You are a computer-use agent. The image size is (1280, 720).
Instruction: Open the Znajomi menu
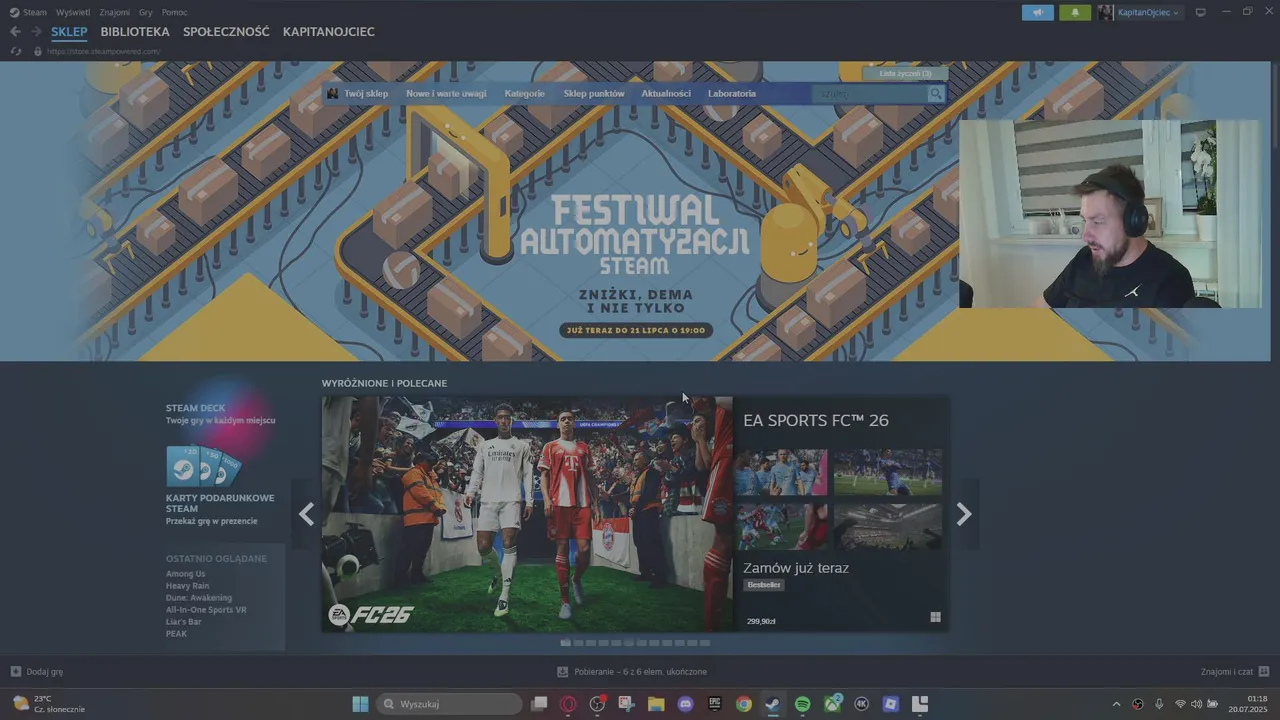point(114,12)
